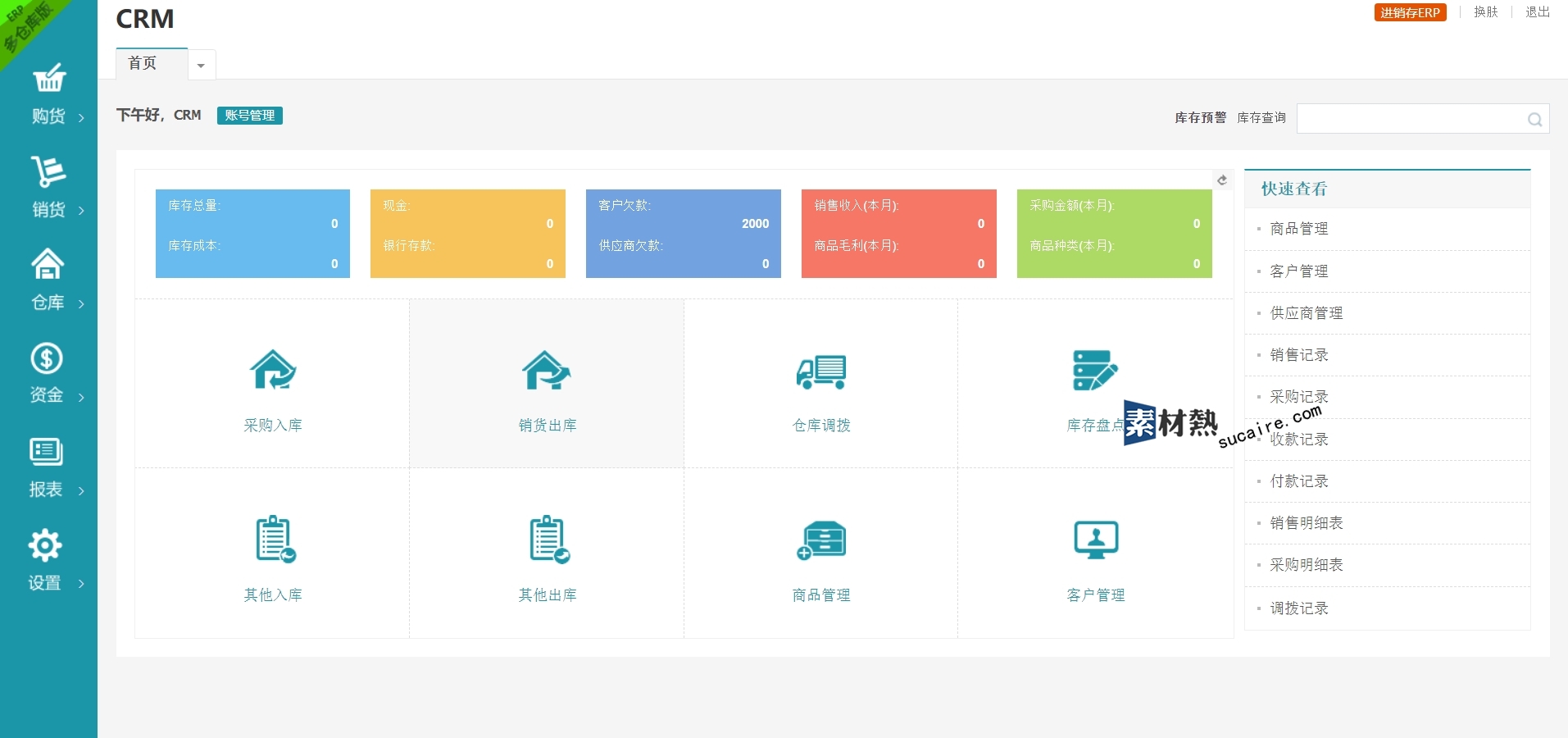1568x738 pixels.
Task: Expand the 购货 sidebar menu
Action: click(49, 94)
